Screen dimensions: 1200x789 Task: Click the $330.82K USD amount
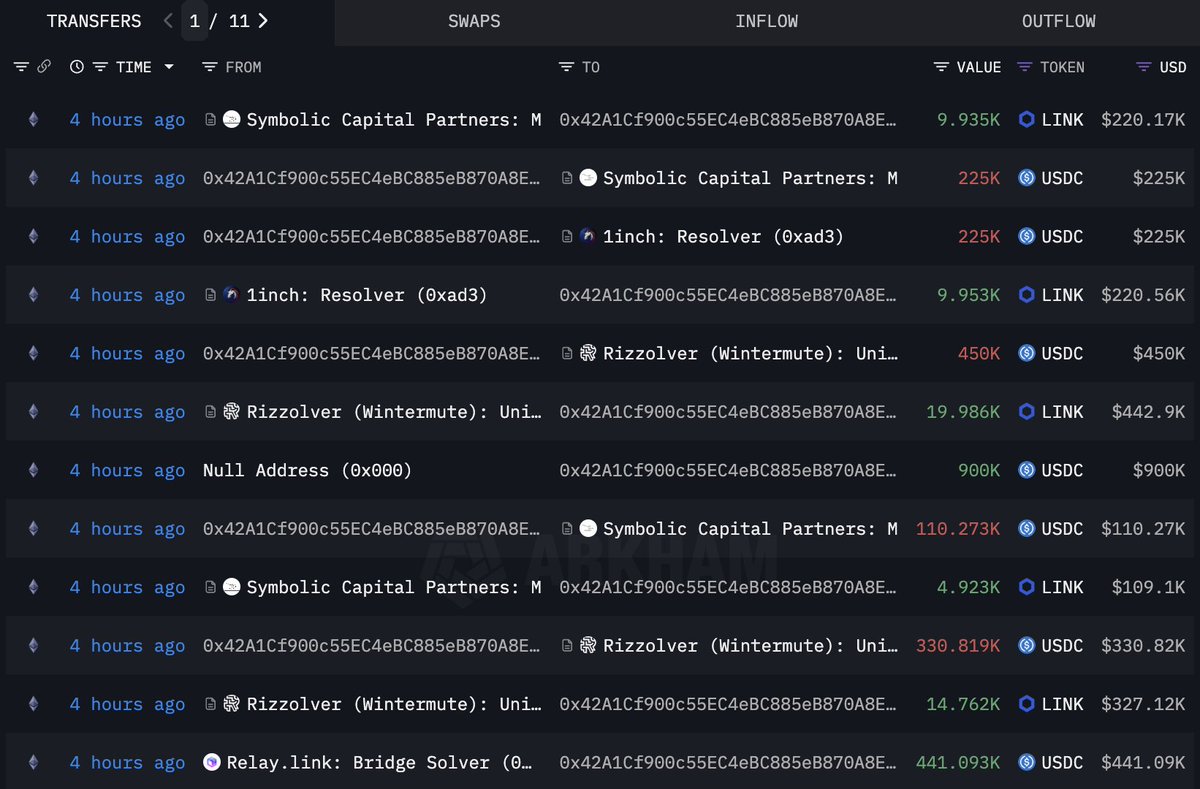pos(1144,645)
